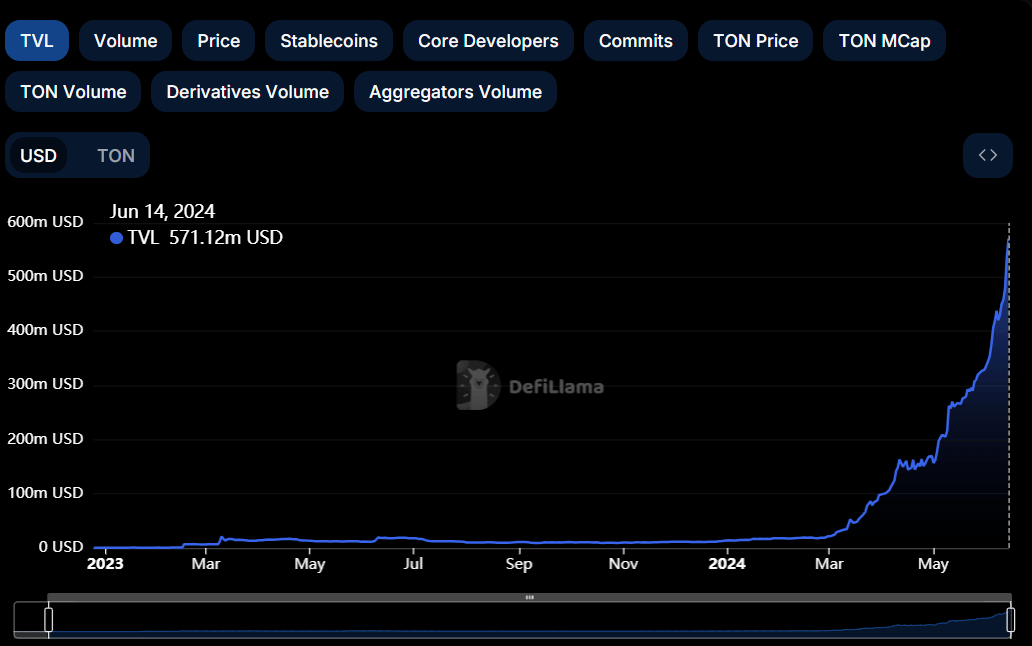View TON MCap data
The image size is (1032, 646).
click(x=884, y=40)
